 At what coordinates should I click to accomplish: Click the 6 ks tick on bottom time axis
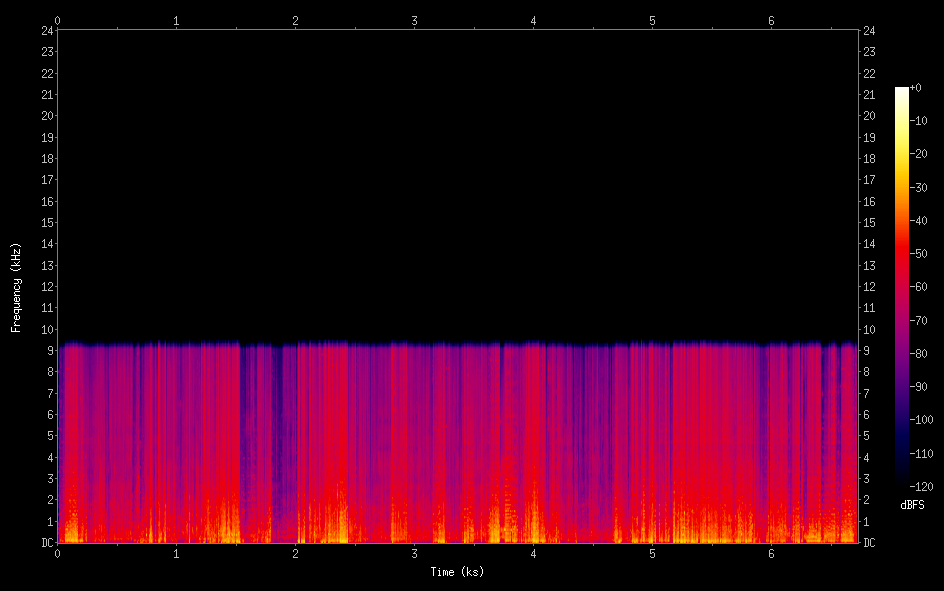tap(771, 553)
